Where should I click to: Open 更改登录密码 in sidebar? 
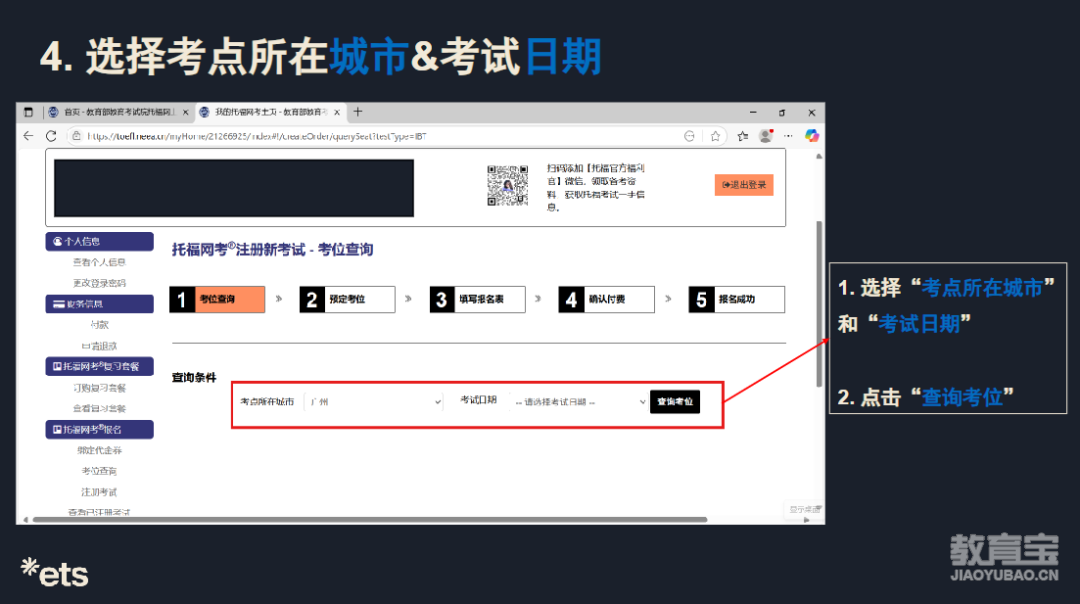[x=99, y=283]
